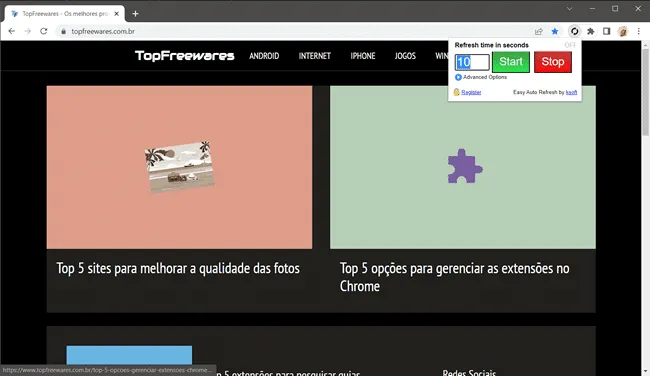Open the tab search chevron

pyautogui.click(x=569, y=8)
